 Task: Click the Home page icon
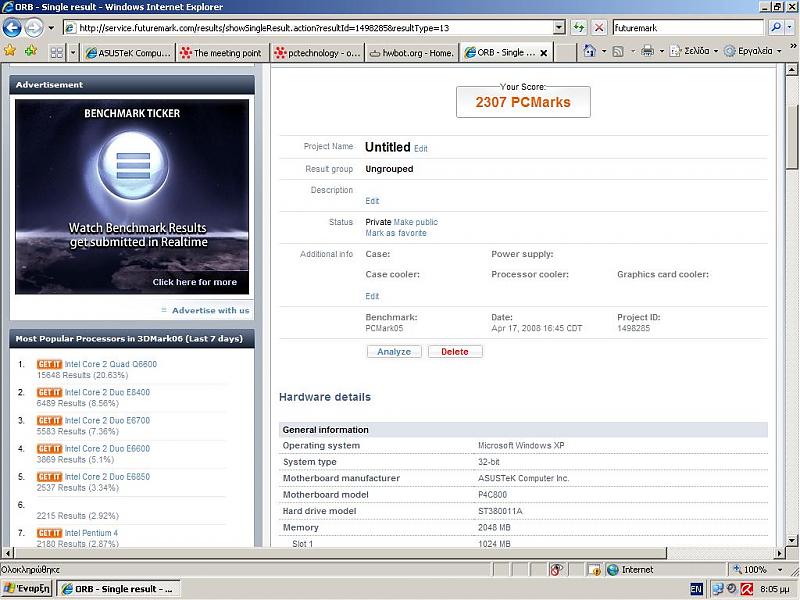pos(590,51)
